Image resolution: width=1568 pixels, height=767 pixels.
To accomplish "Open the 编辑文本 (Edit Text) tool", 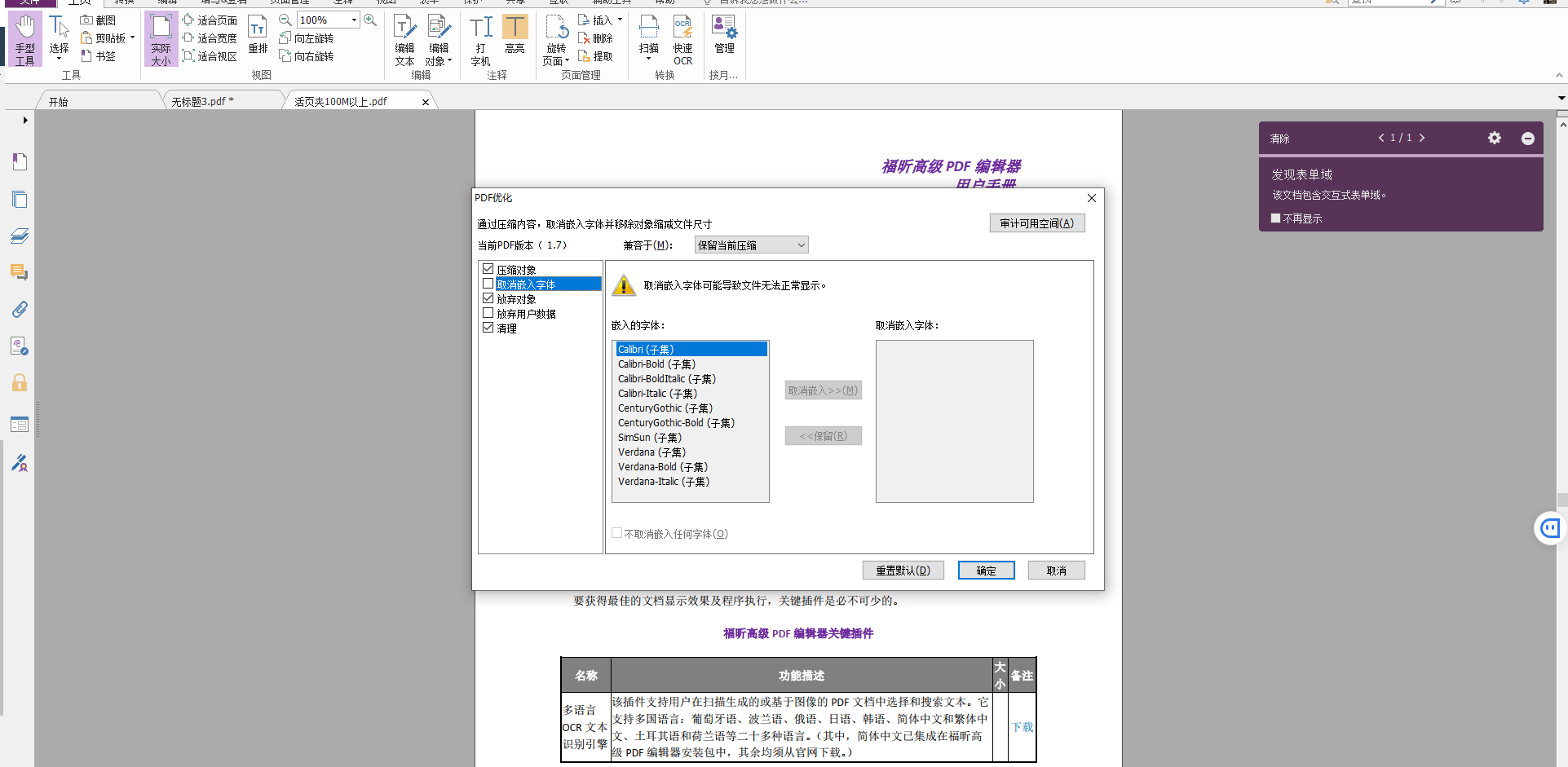I will coord(404,37).
